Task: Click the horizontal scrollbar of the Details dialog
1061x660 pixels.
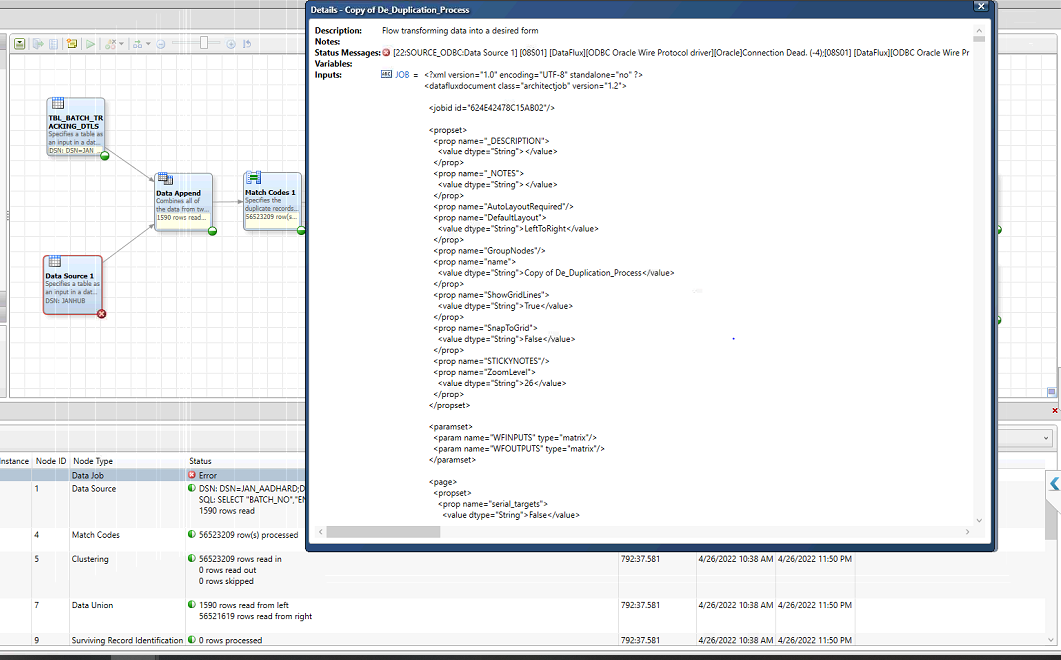Action: (x=385, y=531)
